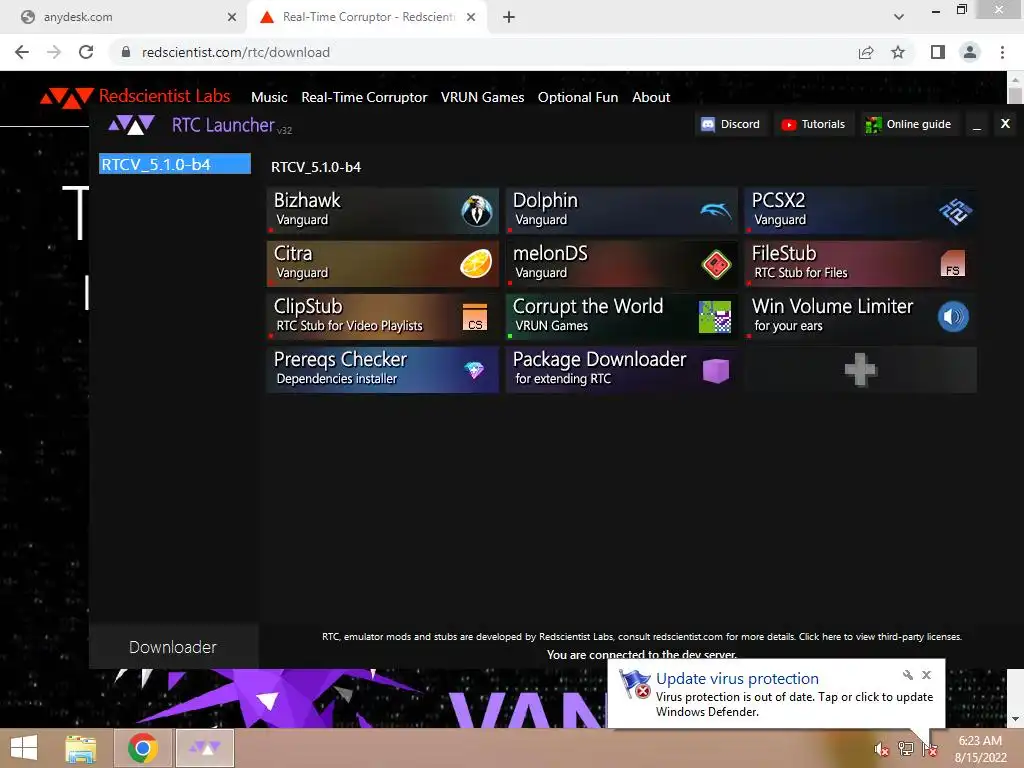
Task: Launch Bizhawk Vanguard
Action: click(383, 210)
